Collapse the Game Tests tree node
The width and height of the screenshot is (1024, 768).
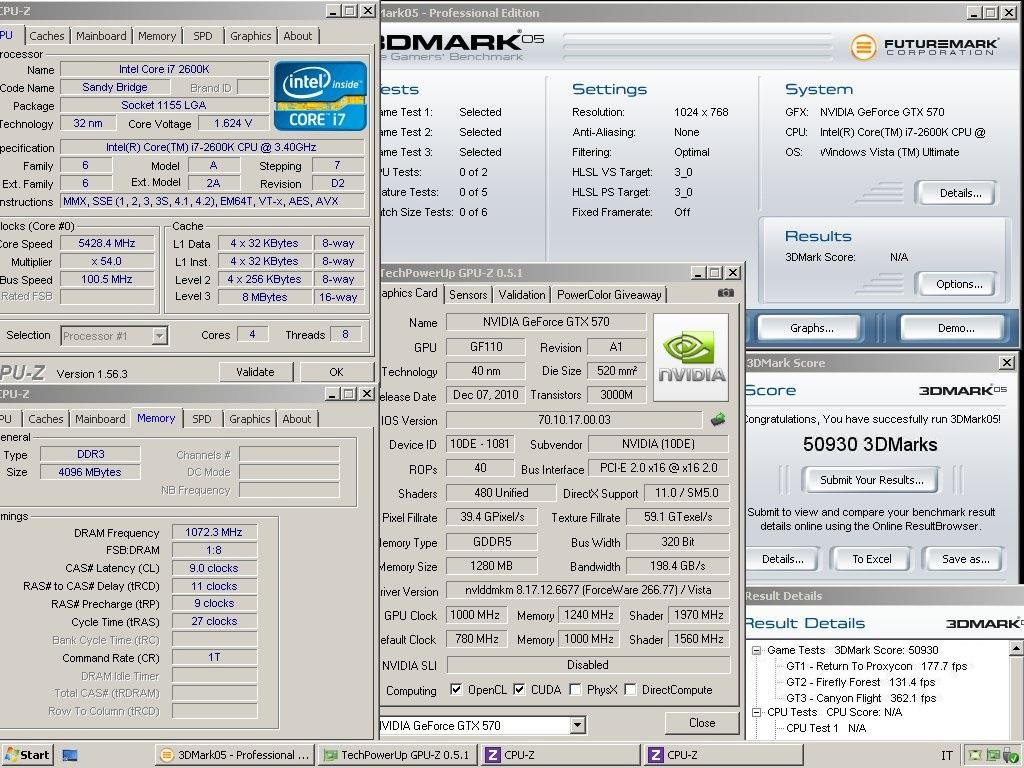click(757, 650)
